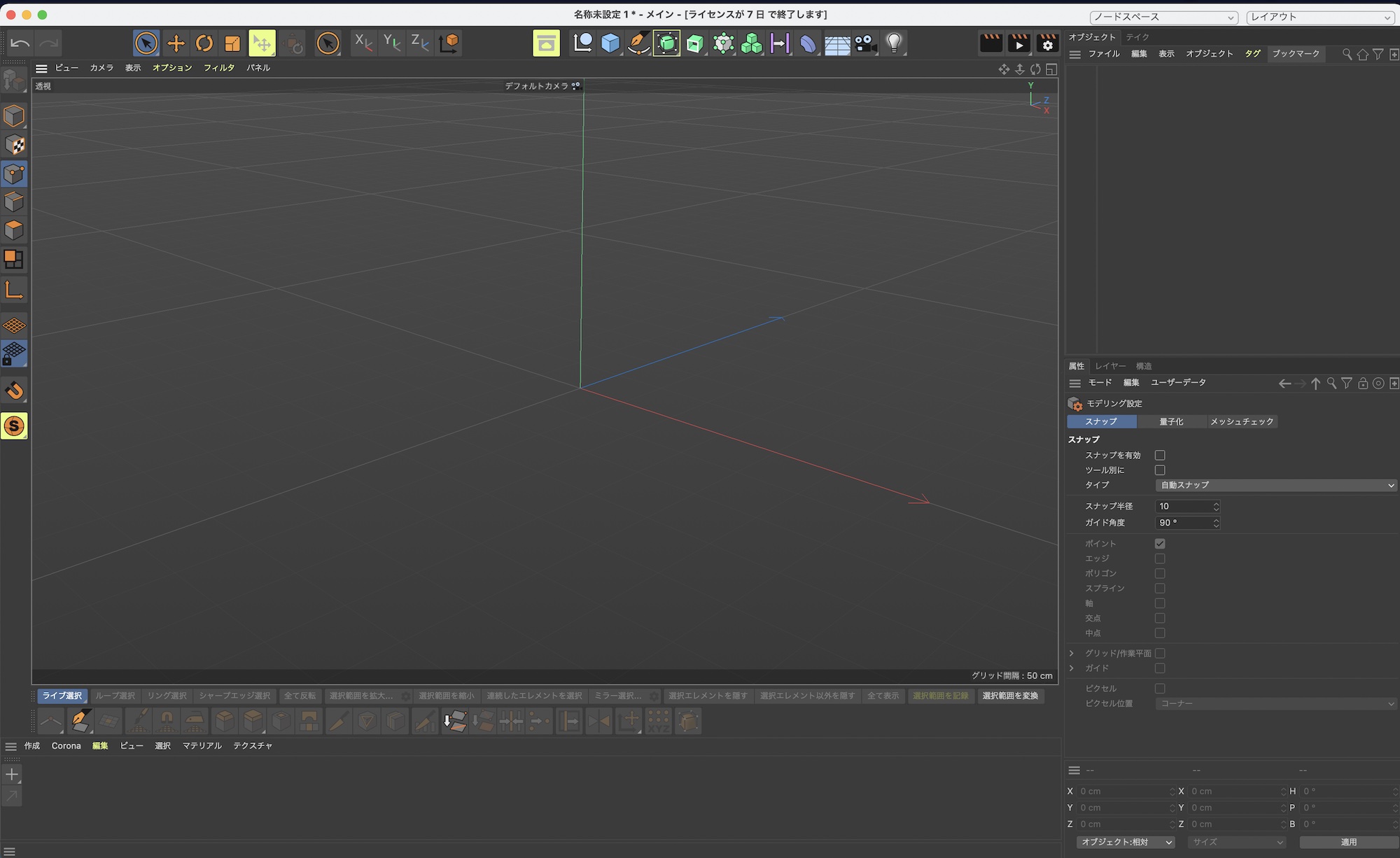Click the ループ選択 button

pos(115,696)
